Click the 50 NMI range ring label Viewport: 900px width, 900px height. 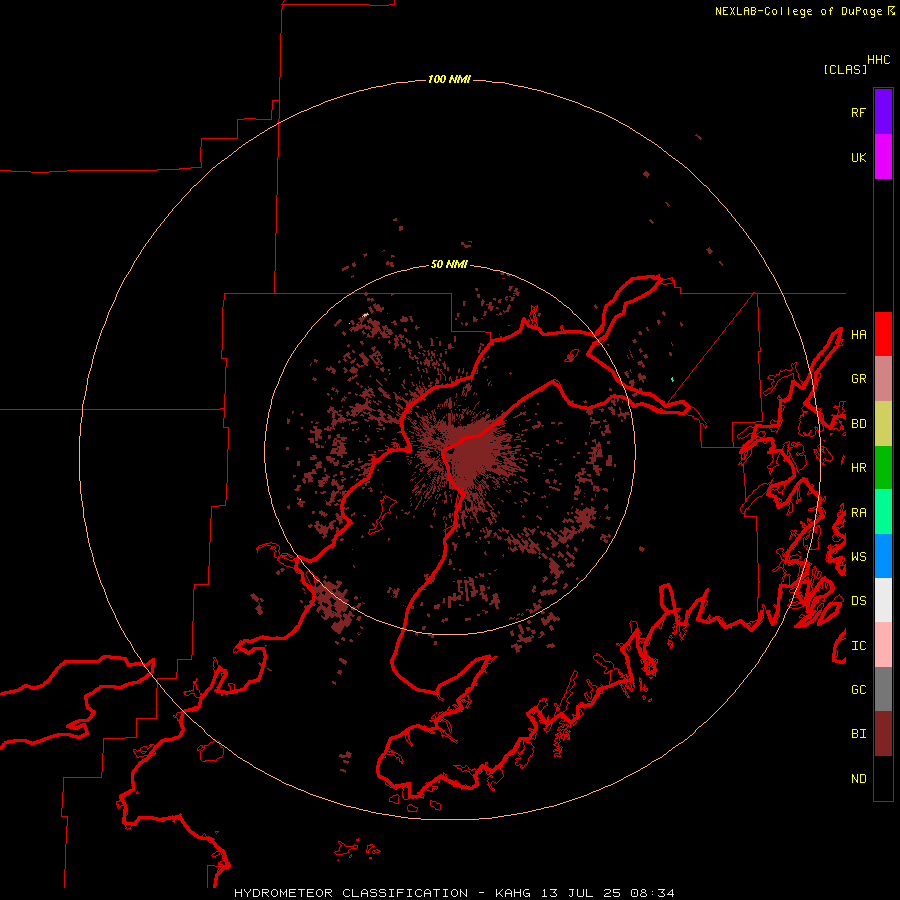pos(449,264)
